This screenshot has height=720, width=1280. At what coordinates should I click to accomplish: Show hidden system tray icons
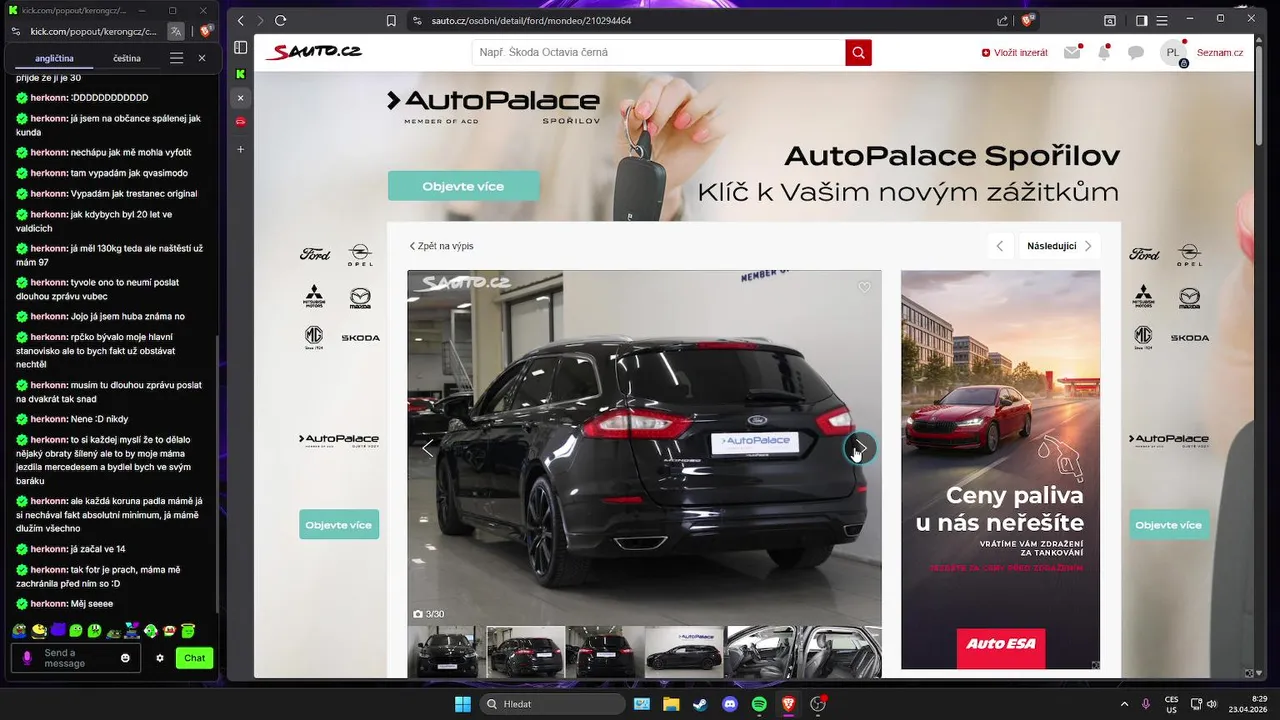pos(1124,704)
